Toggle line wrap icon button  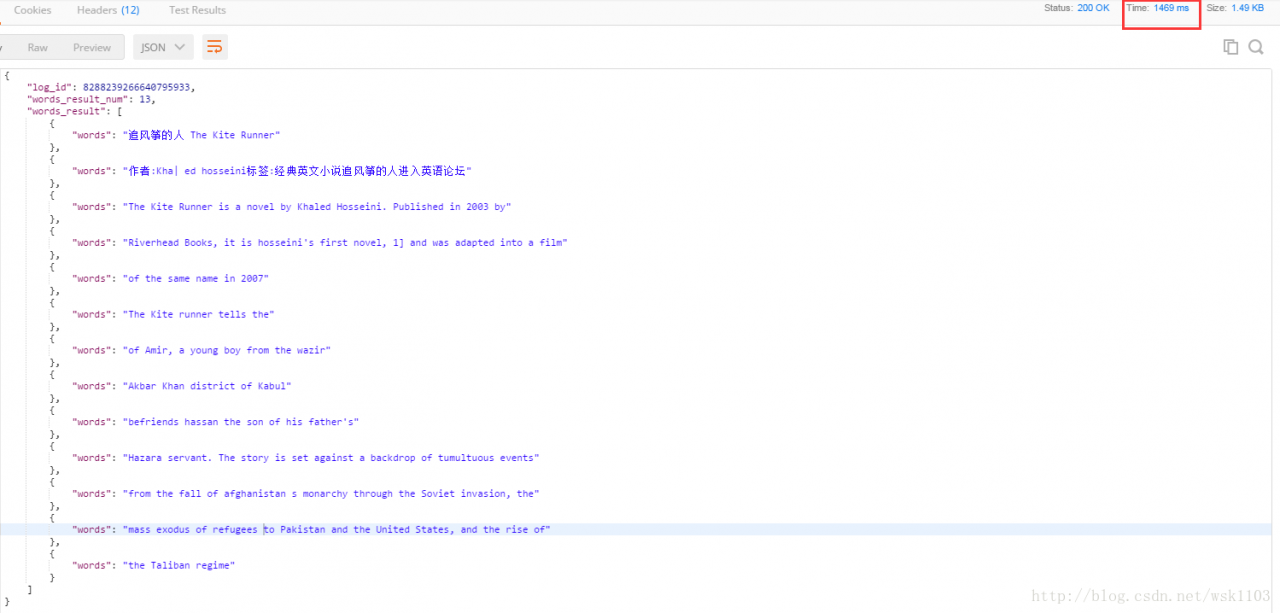pos(214,47)
